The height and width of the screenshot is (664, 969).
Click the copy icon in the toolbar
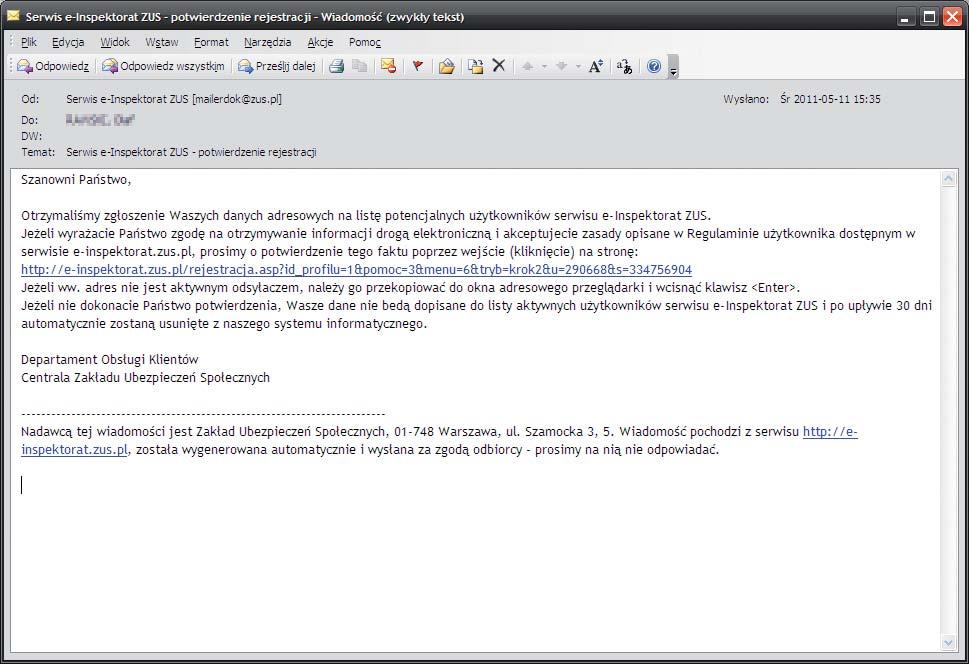click(360, 66)
